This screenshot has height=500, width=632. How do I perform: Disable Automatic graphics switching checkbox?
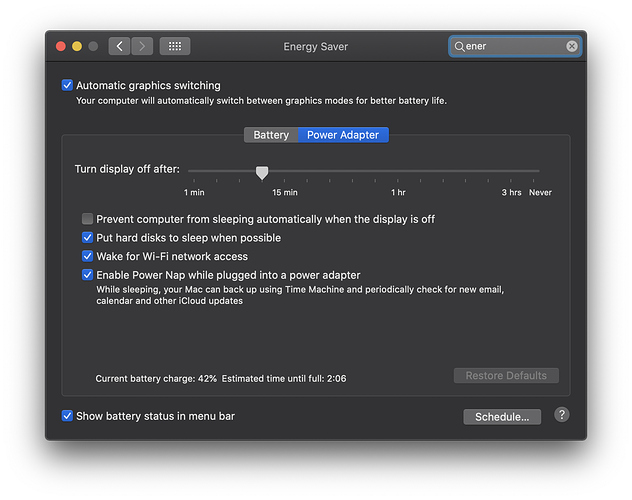point(68,86)
